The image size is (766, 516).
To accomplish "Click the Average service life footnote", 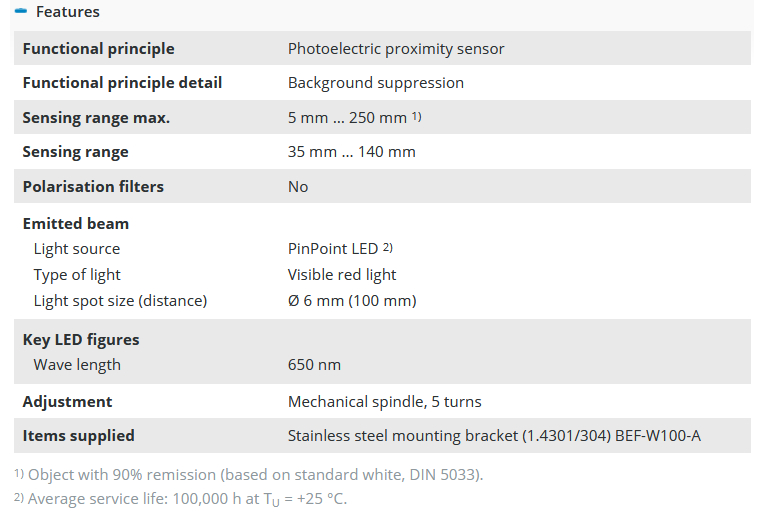I will coord(186,498).
